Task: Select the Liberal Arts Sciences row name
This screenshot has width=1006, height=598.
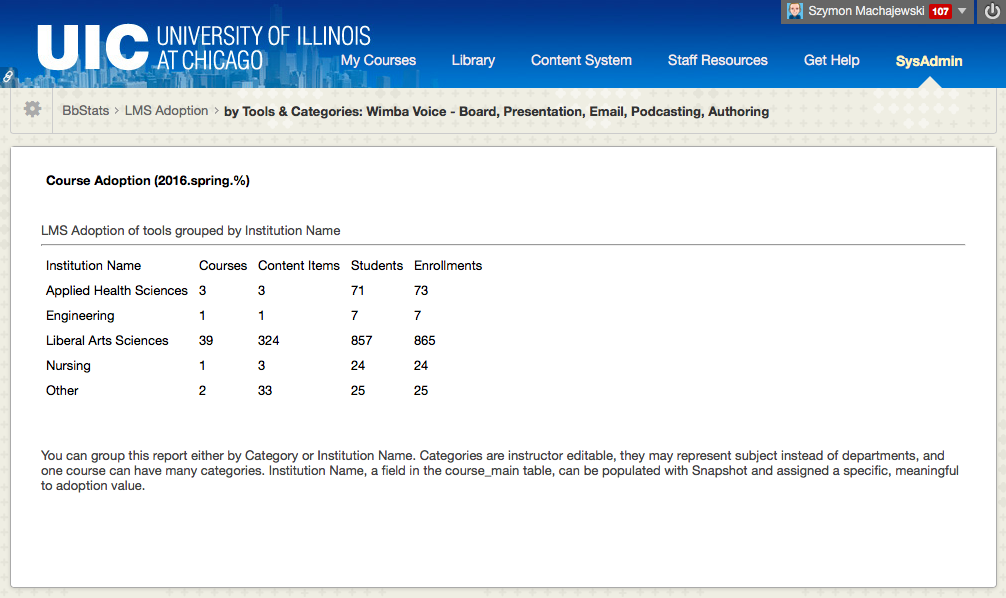Action: [107, 341]
